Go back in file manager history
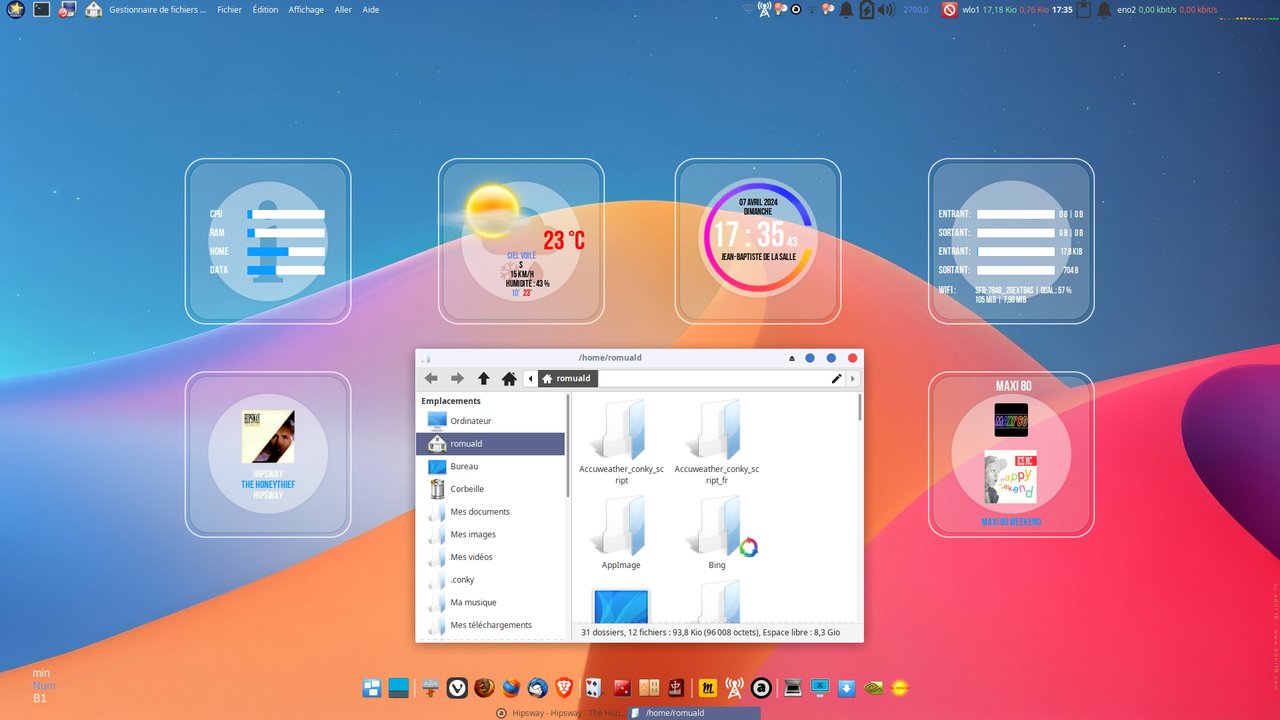The height and width of the screenshot is (720, 1280). pos(431,379)
